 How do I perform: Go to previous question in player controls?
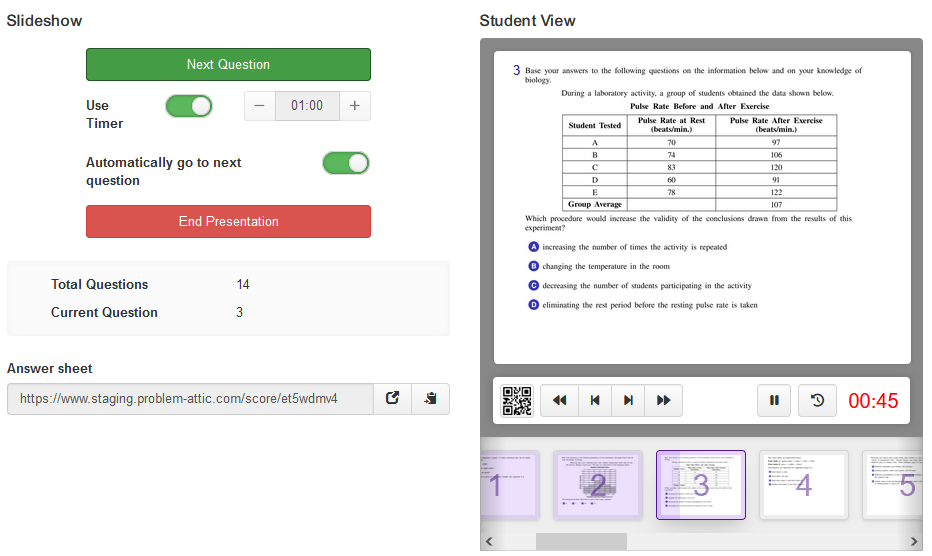[594, 401]
